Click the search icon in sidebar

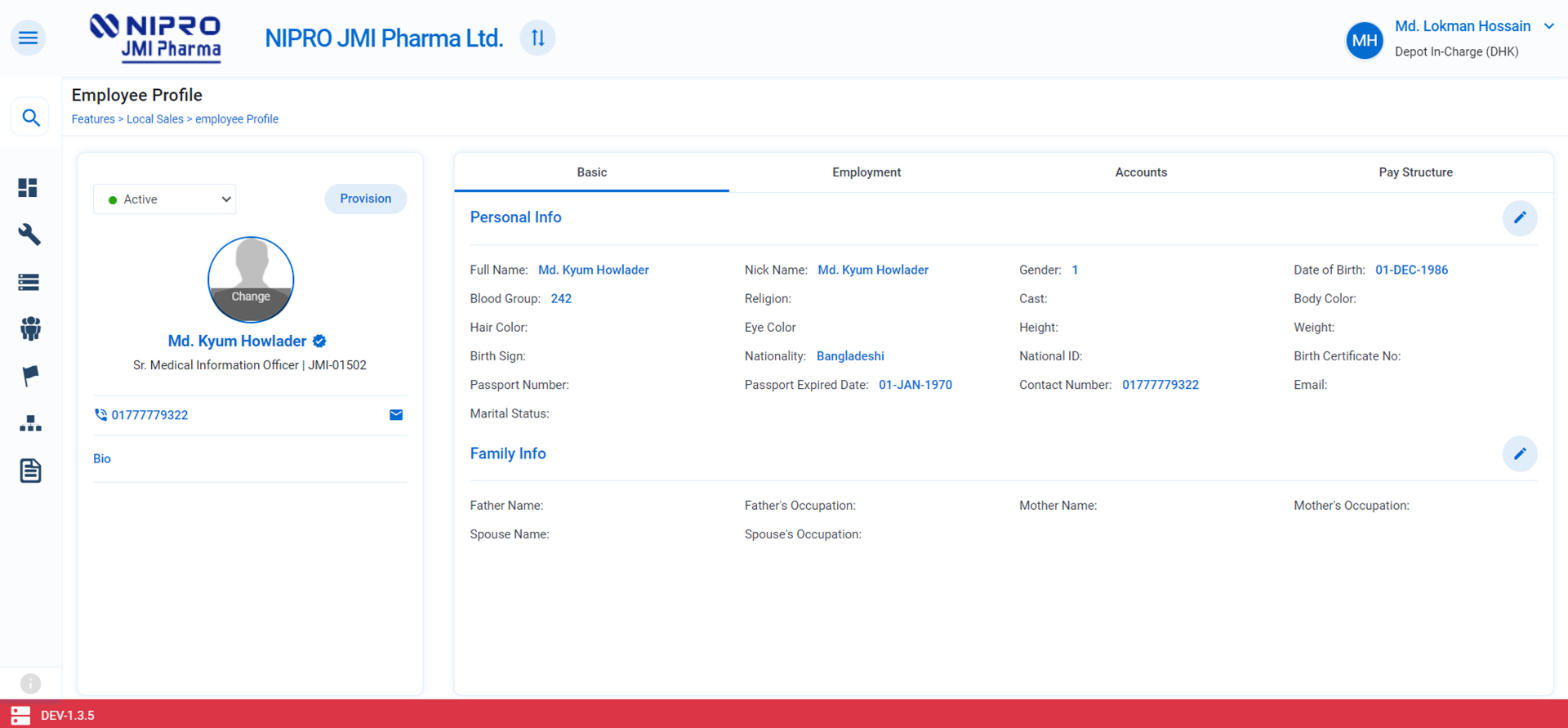tap(30, 118)
